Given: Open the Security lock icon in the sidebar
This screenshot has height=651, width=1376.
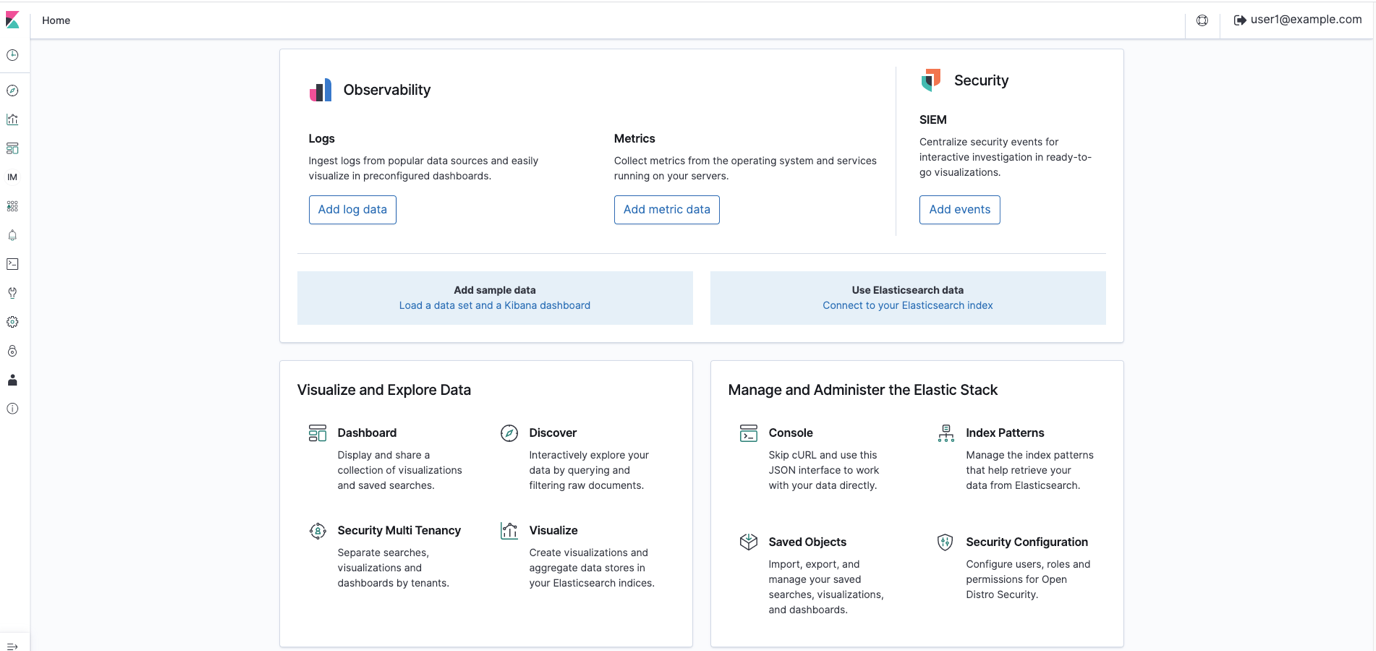Looking at the screenshot, I should pos(13,351).
